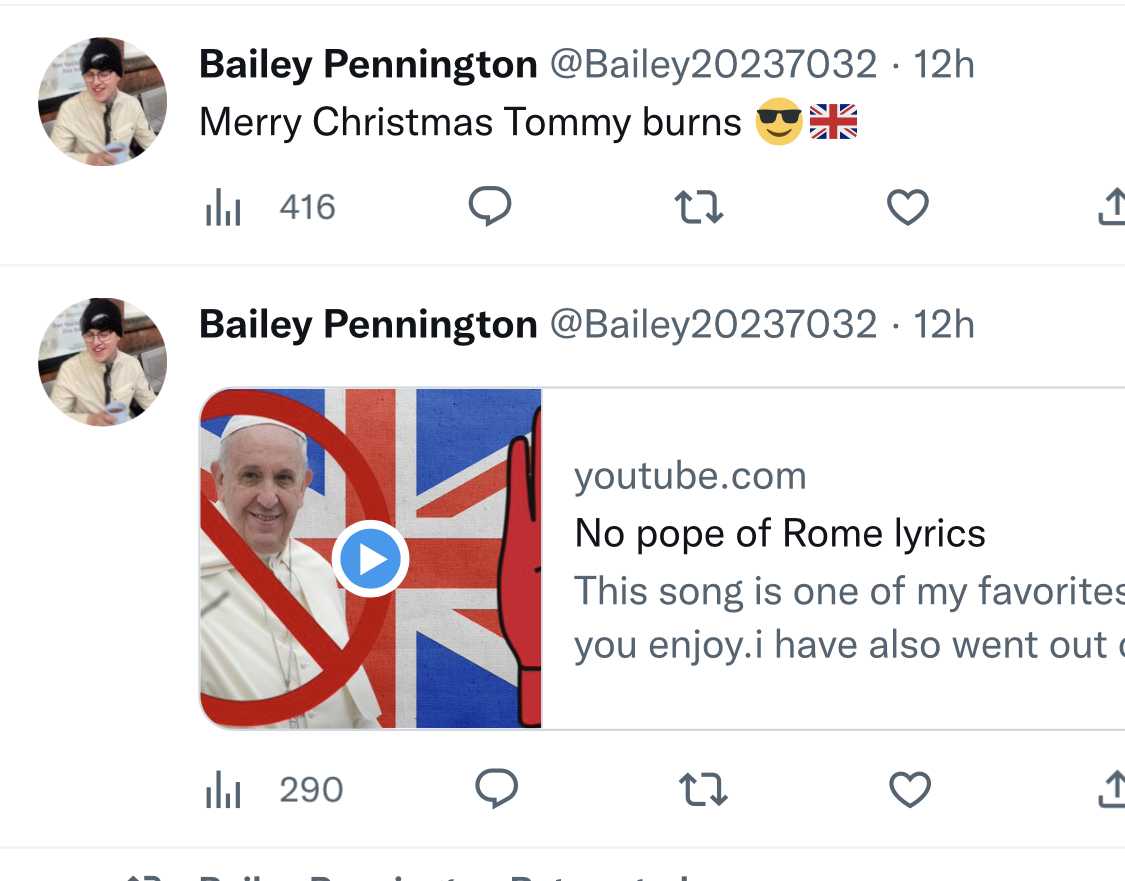The height and width of the screenshot is (881, 1125).
Task: Reply to the YouTube link tweet
Action: (x=496, y=788)
